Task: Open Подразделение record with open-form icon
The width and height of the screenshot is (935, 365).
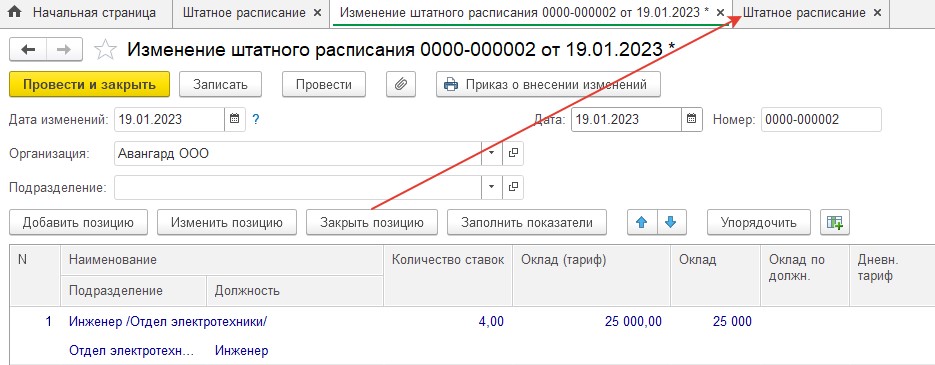Action: [513, 187]
